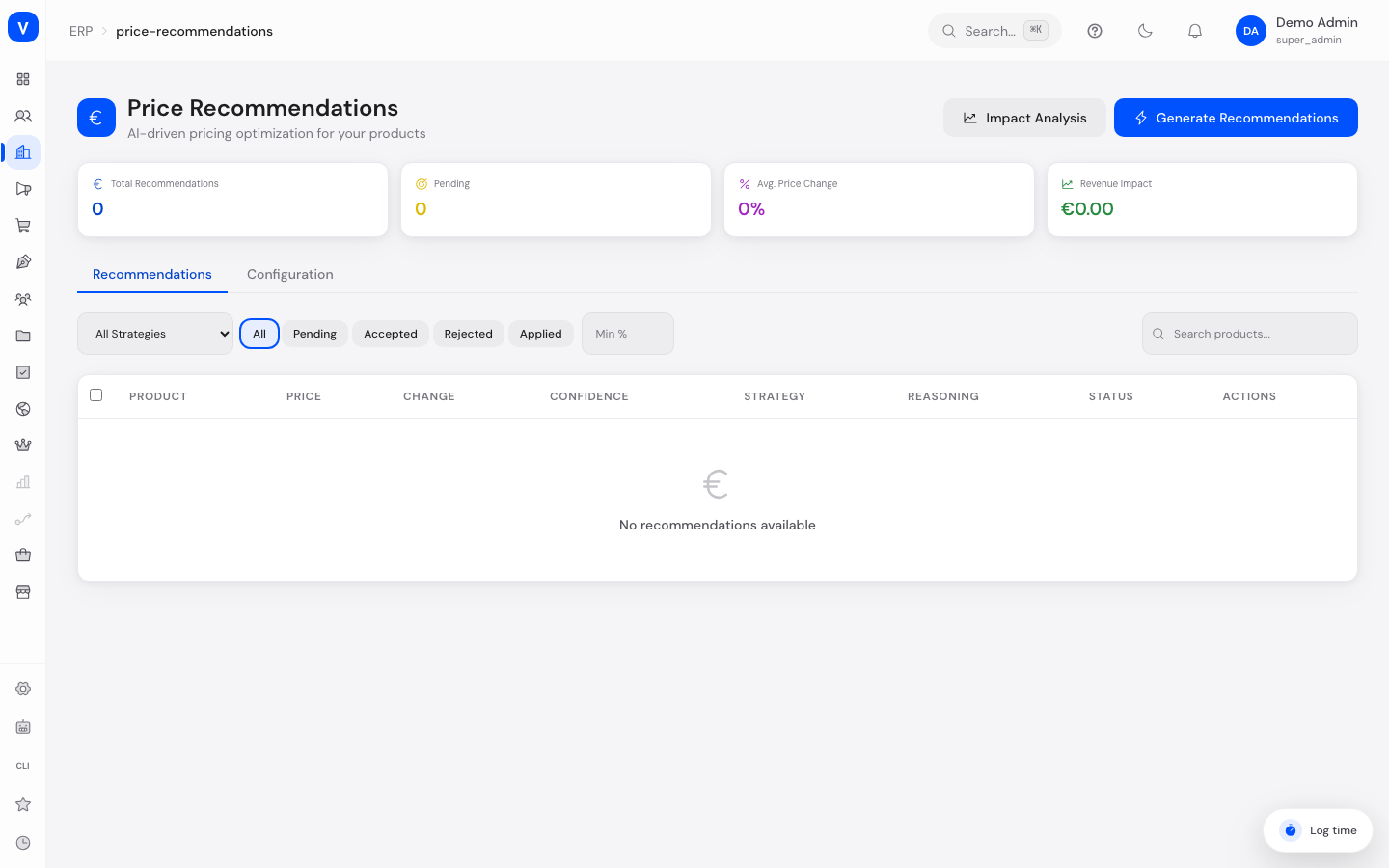Click the Pending stat card
Viewport: 1389px width, 868px height.
coord(556,200)
